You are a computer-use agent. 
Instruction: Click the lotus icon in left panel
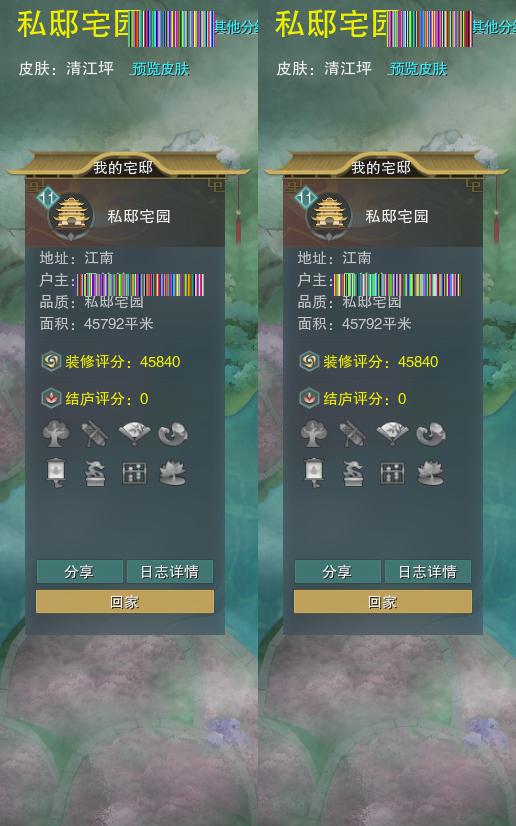173,473
